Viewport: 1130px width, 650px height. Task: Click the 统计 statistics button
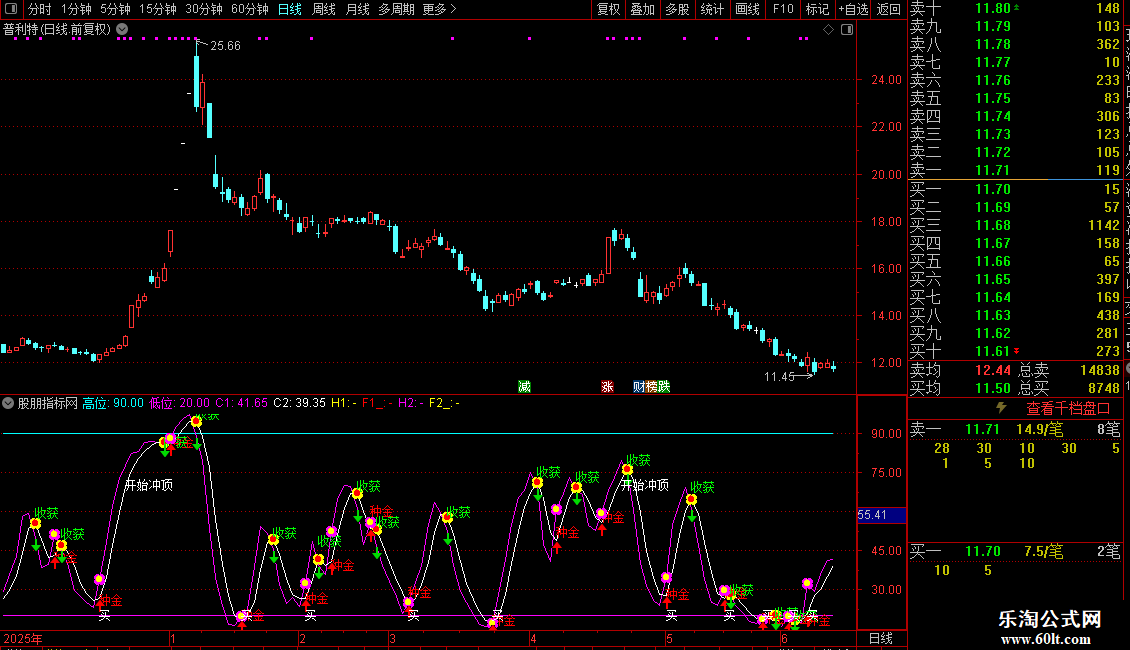pos(712,9)
